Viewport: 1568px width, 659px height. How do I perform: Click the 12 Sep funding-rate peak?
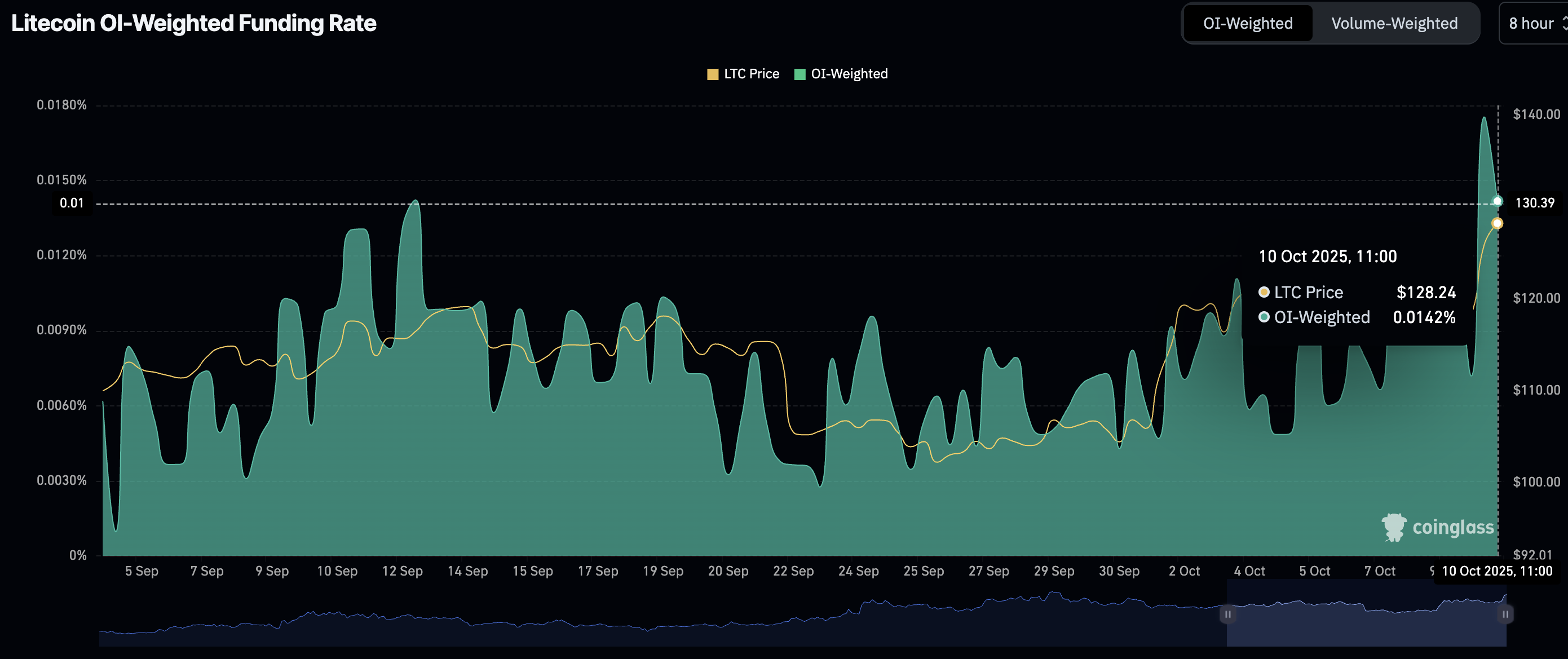point(416,201)
